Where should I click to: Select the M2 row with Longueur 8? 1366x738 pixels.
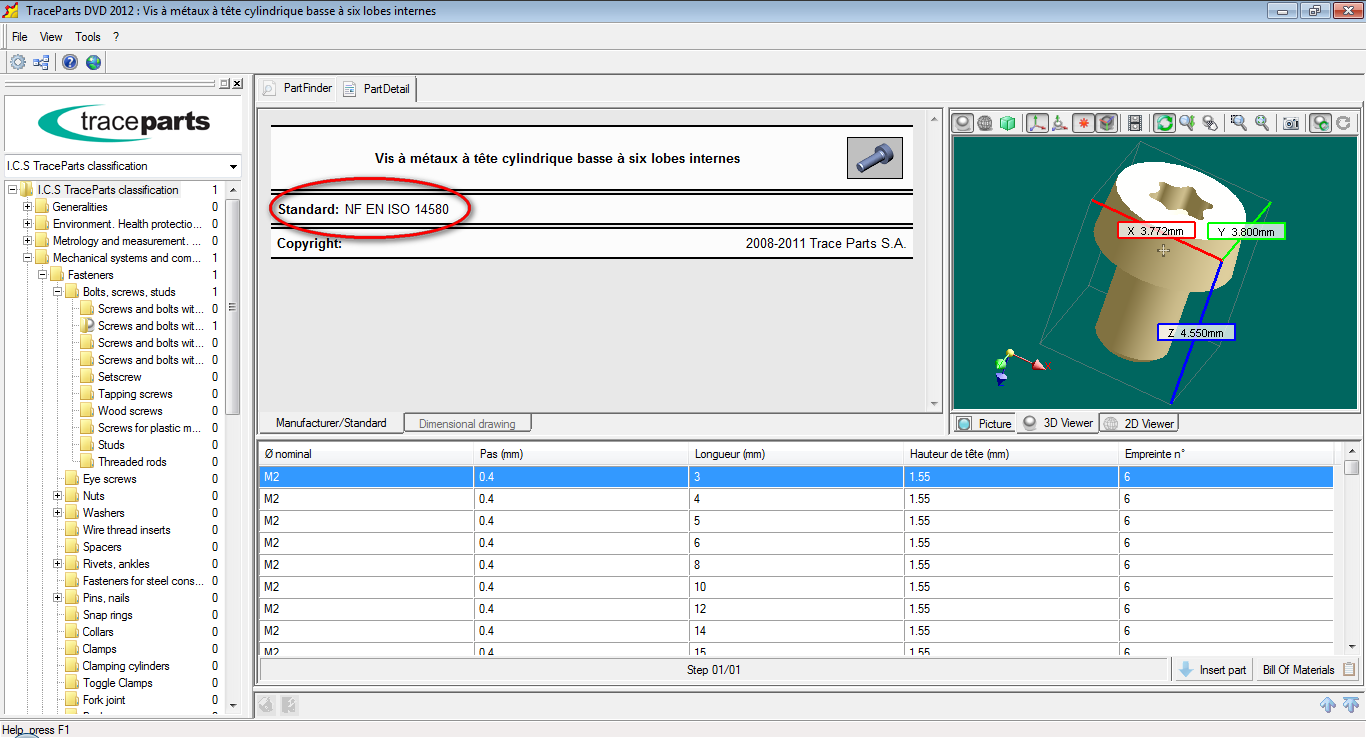(796, 565)
